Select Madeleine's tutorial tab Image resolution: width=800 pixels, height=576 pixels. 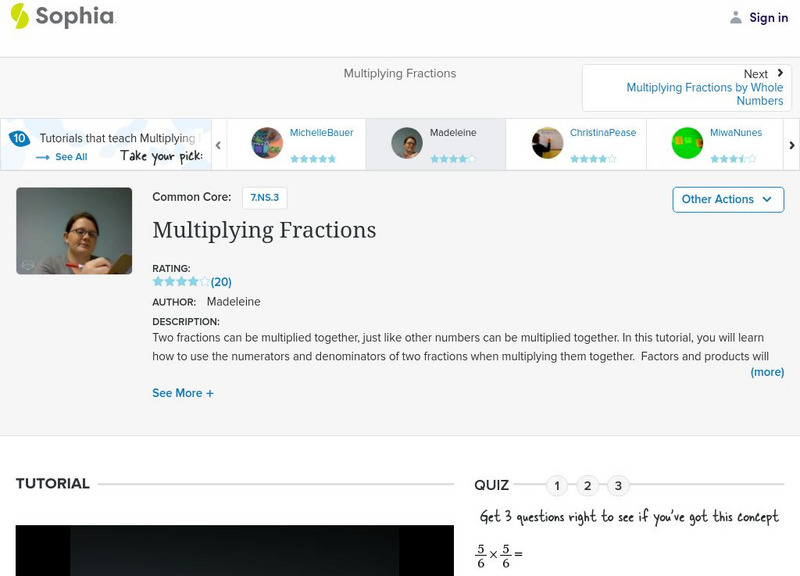[x=435, y=143]
